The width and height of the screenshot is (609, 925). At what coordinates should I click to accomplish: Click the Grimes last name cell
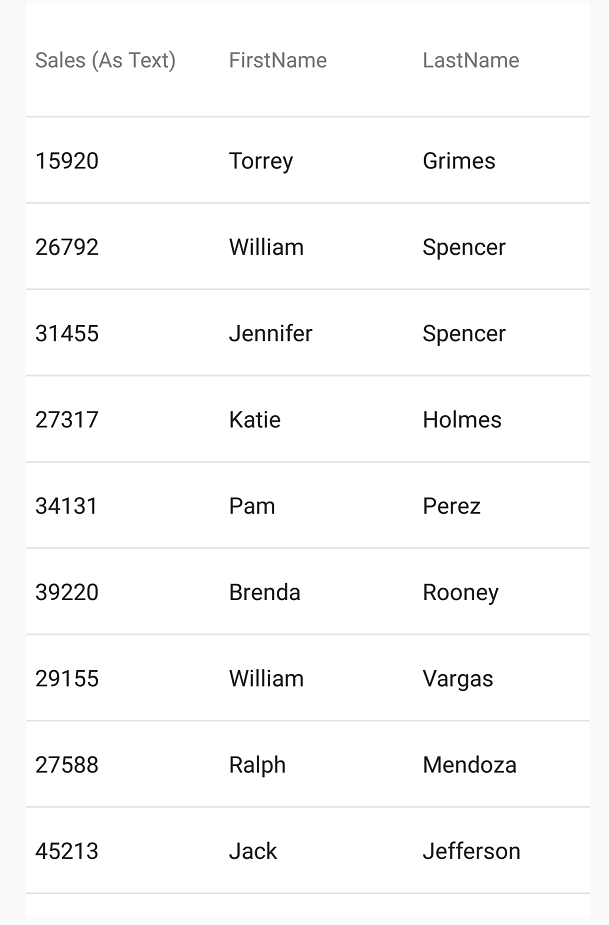tap(459, 161)
